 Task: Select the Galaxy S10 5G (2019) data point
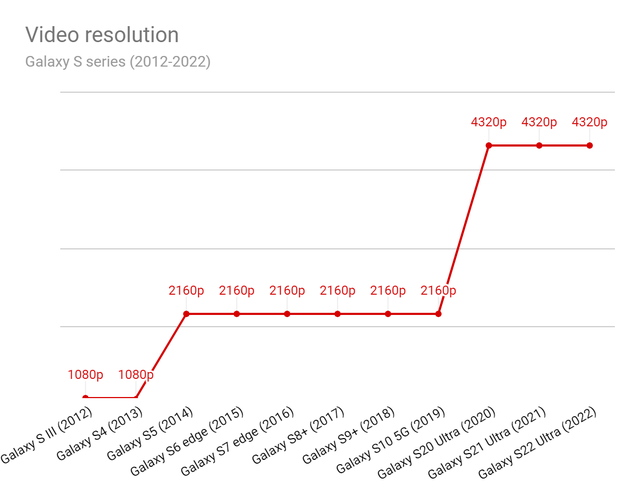[439, 314]
